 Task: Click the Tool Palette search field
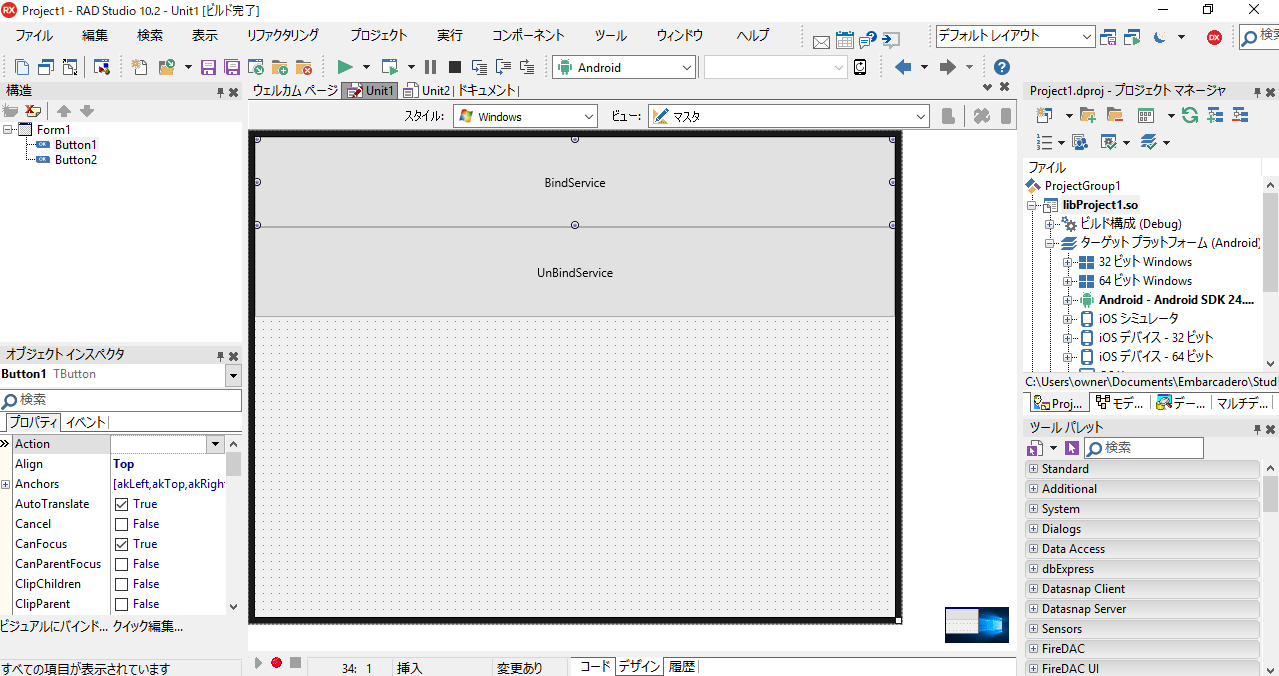(1144, 449)
